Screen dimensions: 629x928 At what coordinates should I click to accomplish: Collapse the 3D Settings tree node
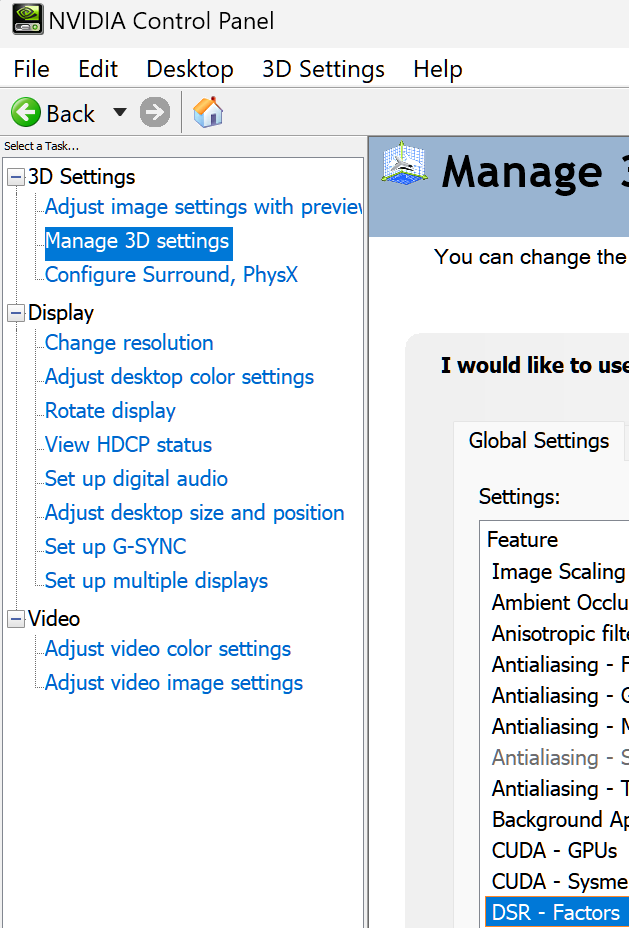pyautogui.click(x=15, y=177)
